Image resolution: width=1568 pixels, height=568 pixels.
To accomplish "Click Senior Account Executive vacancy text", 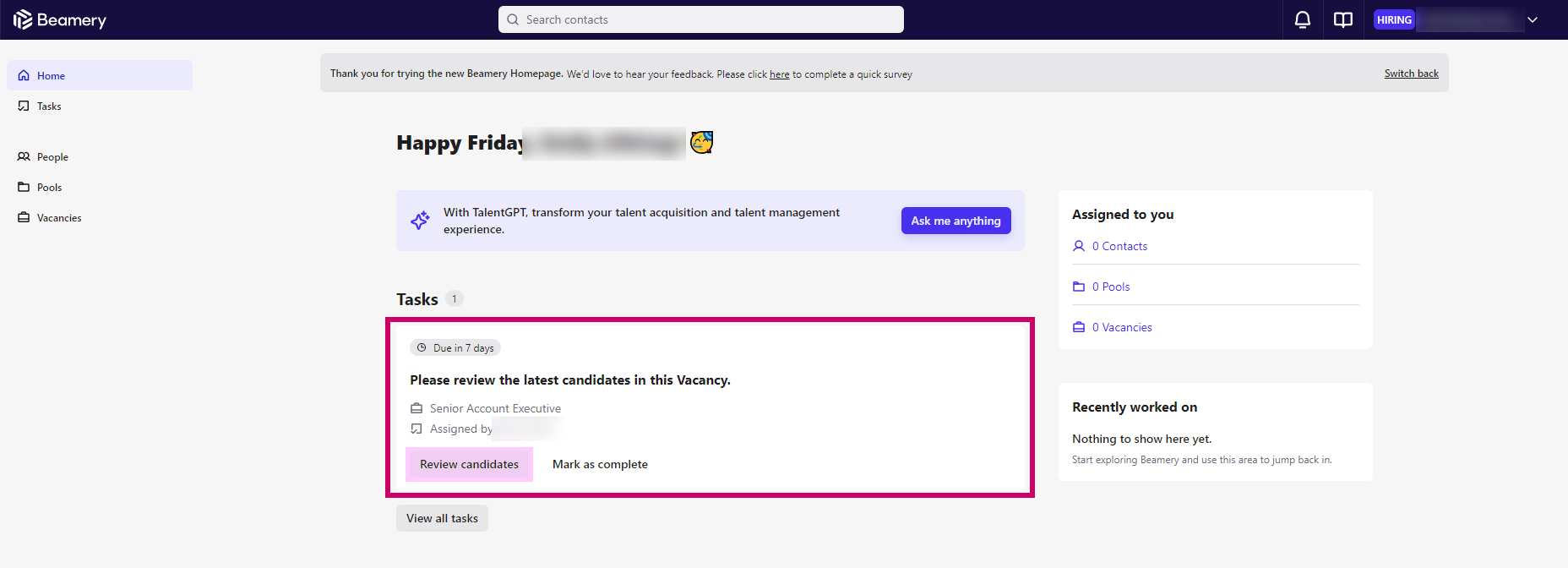I will [495, 408].
